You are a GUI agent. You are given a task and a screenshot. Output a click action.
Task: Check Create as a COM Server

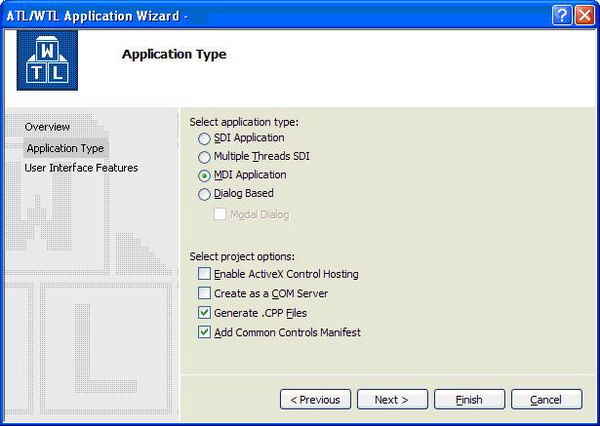[204, 293]
